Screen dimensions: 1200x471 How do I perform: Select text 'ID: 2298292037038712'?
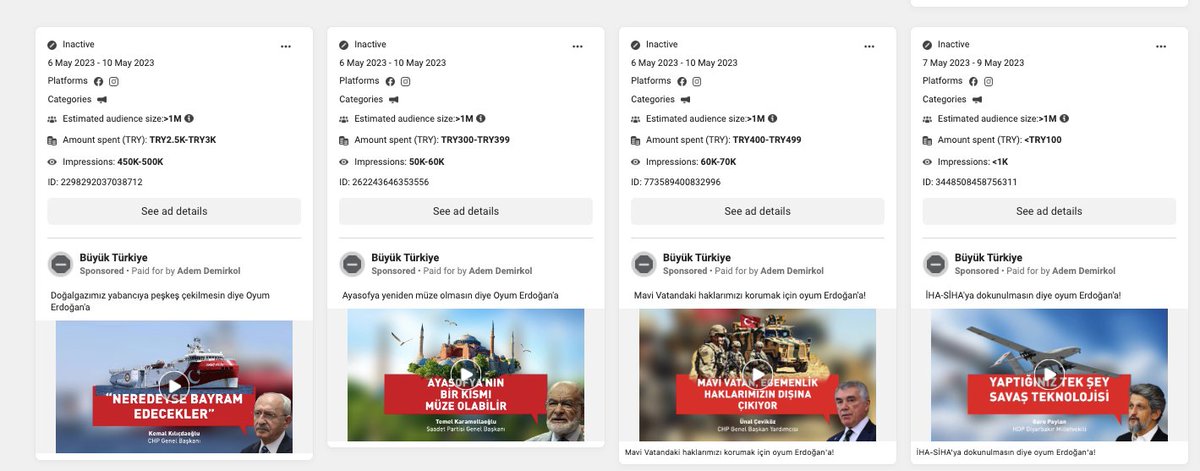tap(95, 182)
